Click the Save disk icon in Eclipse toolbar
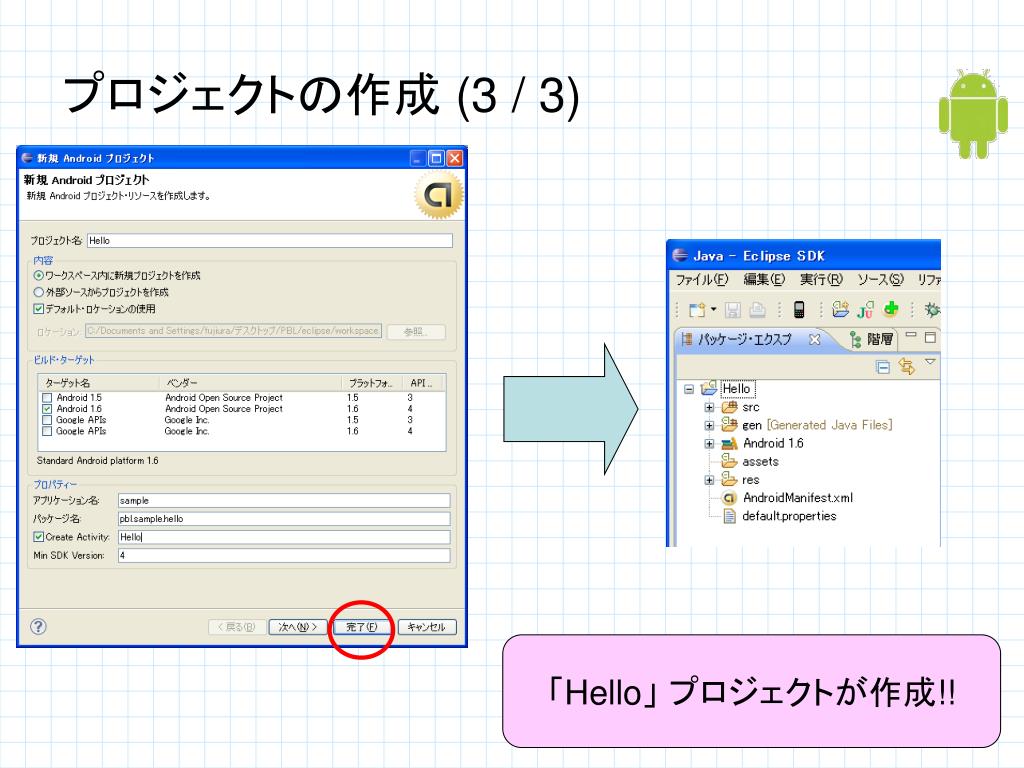1024x768 pixels. click(x=733, y=310)
